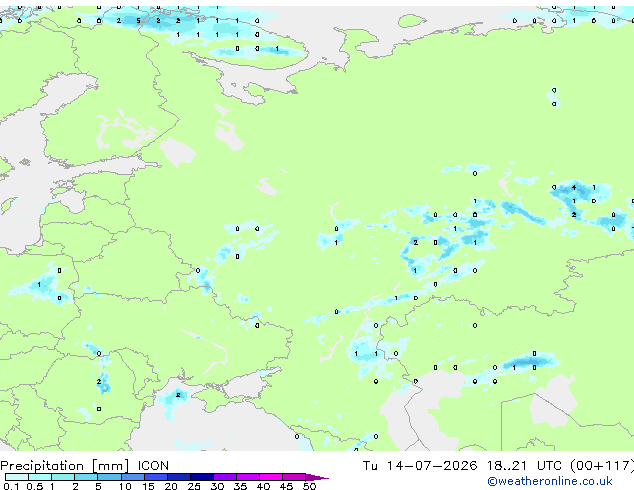
Task: Click the 5–10 mm legend swatch
Action: point(110,477)
